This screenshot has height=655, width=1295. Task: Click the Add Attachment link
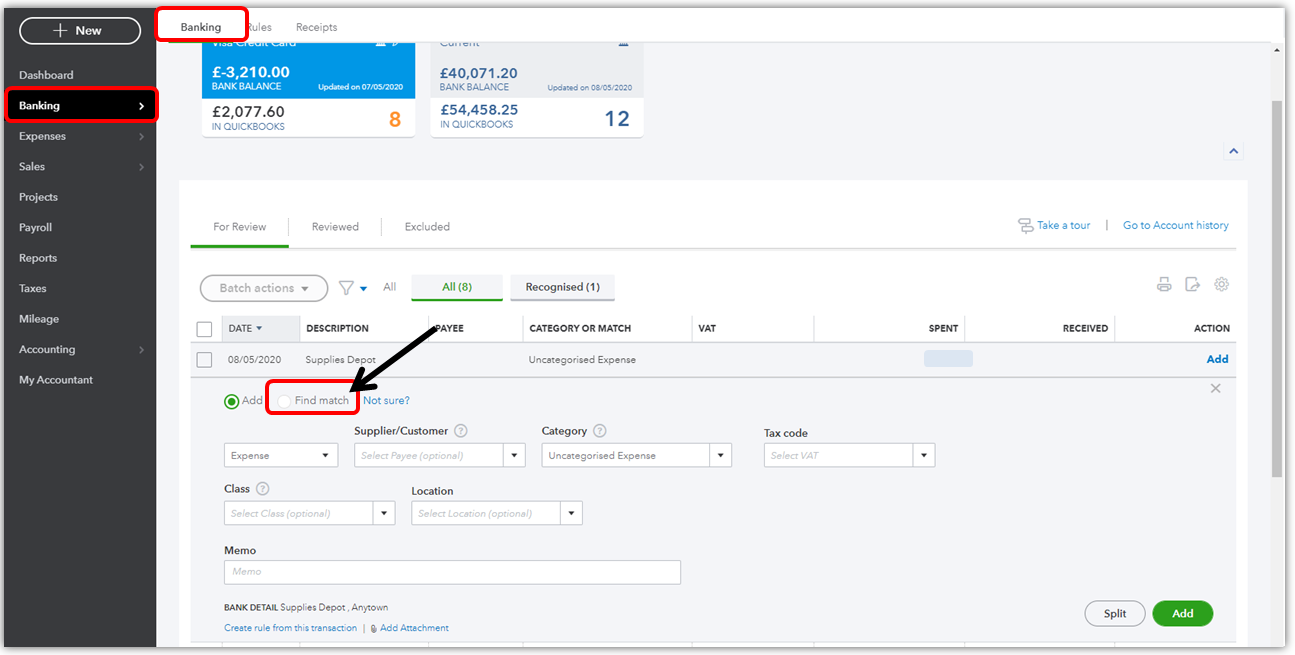(x=414, y=628)
